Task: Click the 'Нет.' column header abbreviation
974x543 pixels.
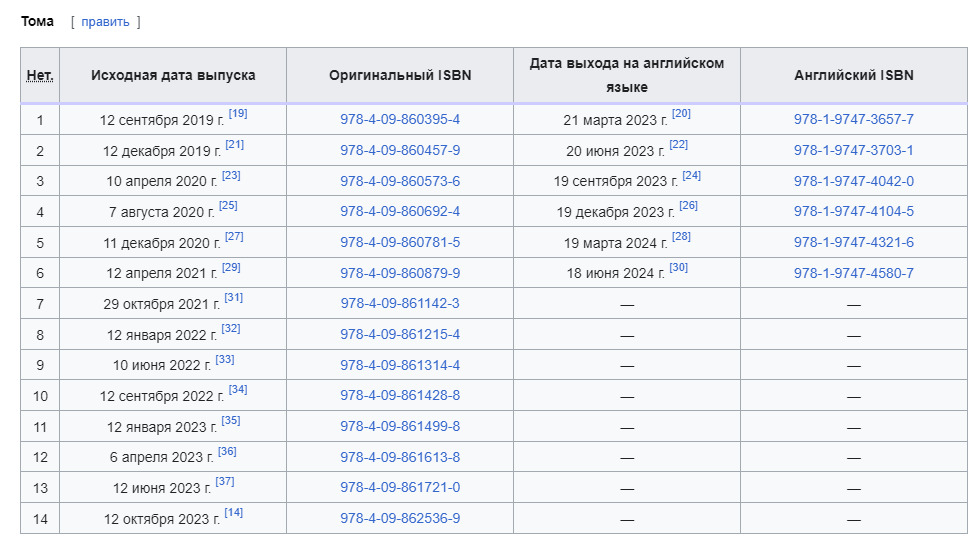Action: [40, 75]
